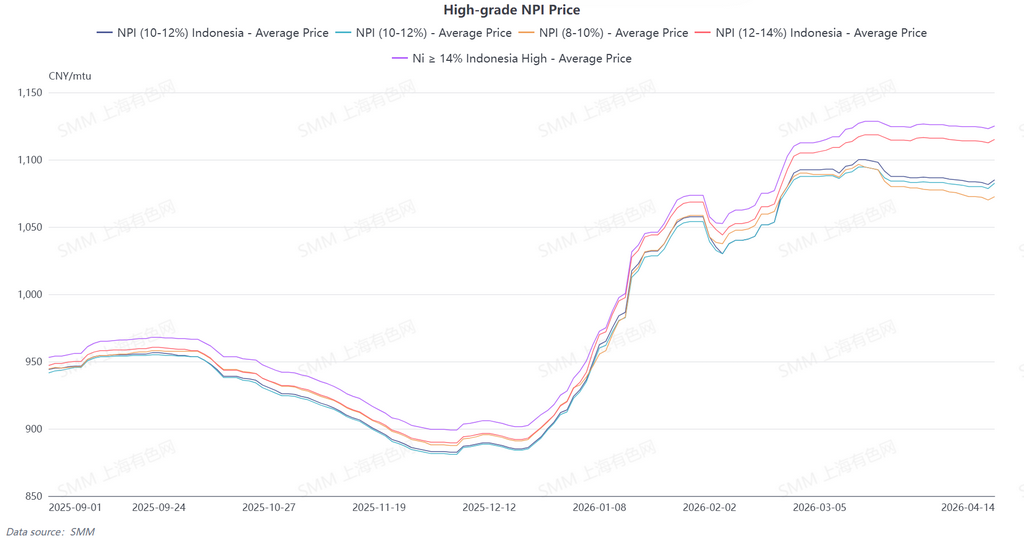Click the purple Ni ≥ 14% legend marker
Viewport: 1024px width, 543px height.
[400, 59]
